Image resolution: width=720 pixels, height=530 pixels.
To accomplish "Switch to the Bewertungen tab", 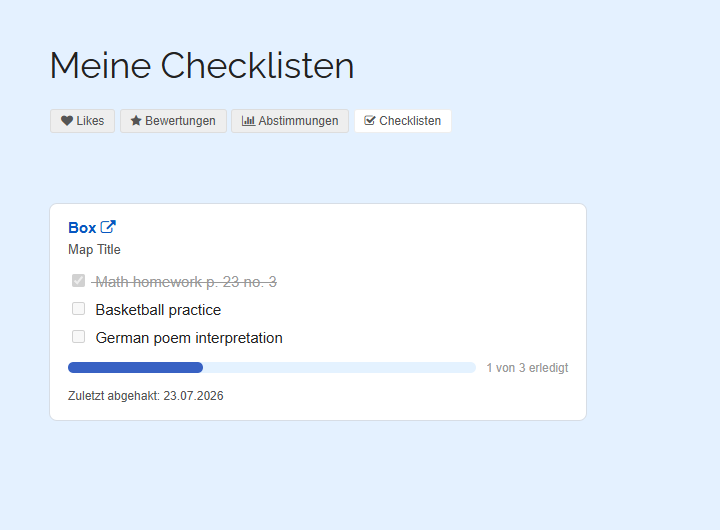I will coord(173,121).
